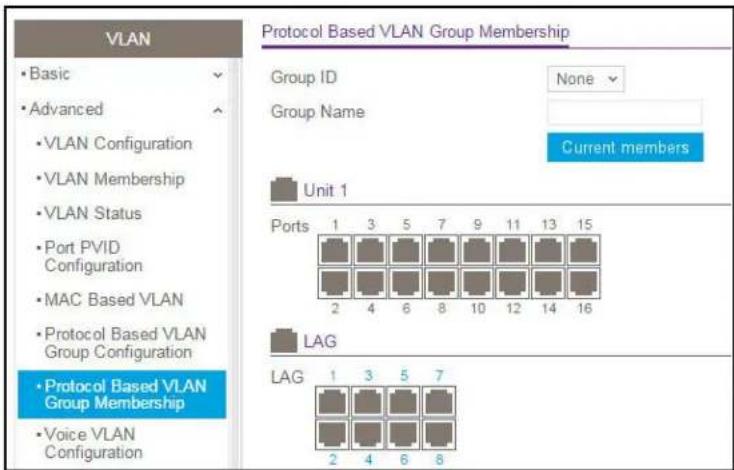Select port 6 in Unit 1
734x470 pixels.
pos(406,283)
